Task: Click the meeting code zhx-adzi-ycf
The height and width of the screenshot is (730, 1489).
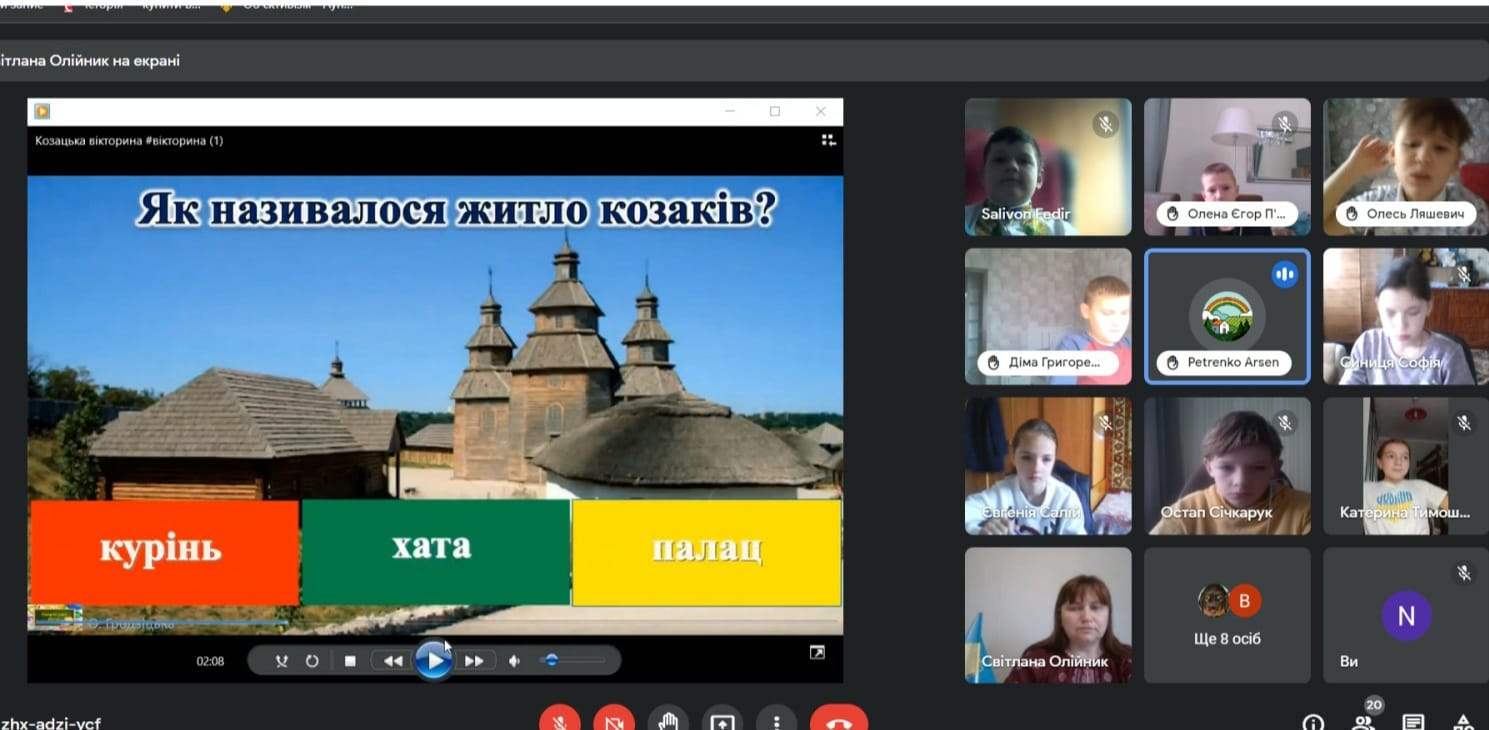Action: (x=50, y=722)
